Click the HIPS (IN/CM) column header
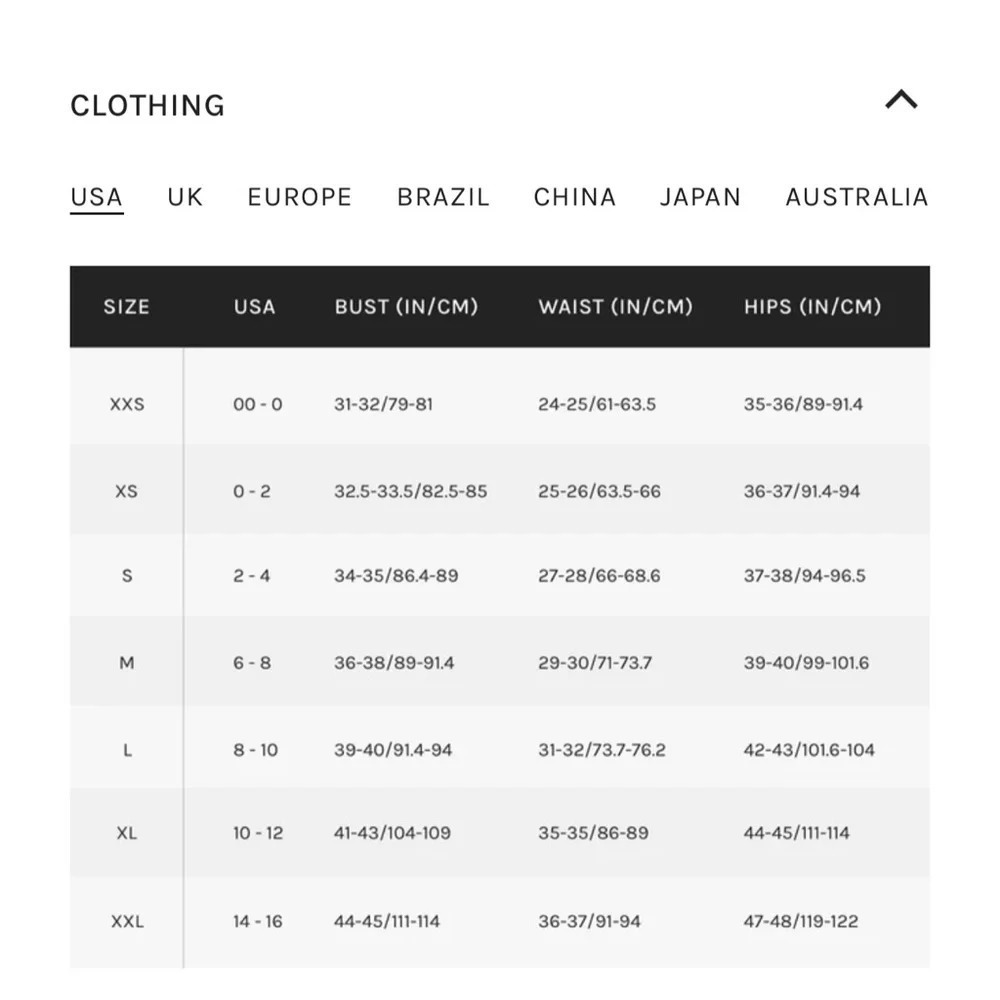Viewport: 1000px width, 1000px height. 812,307
